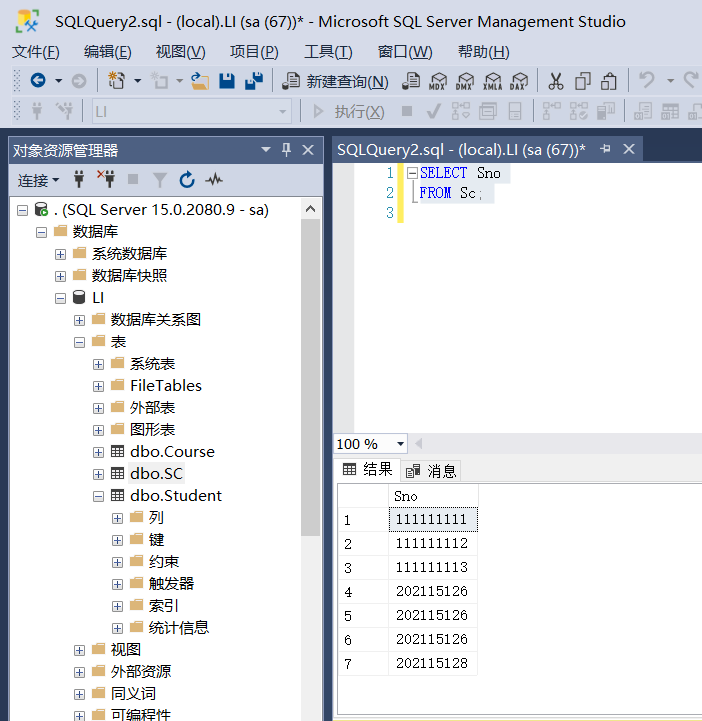The image size is (702, 721).
Task: Open a new DMX query
Action: (x=464, y=81)
